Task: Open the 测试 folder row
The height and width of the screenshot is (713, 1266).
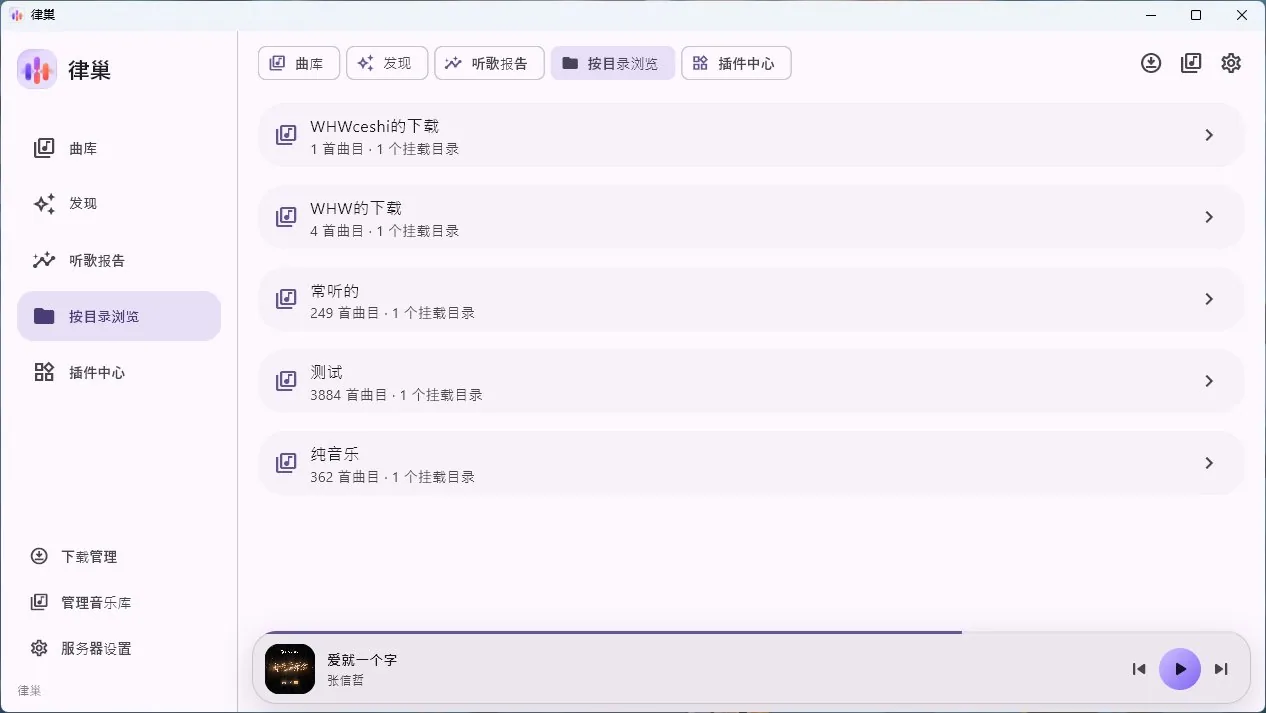Action: pos(751,381)
